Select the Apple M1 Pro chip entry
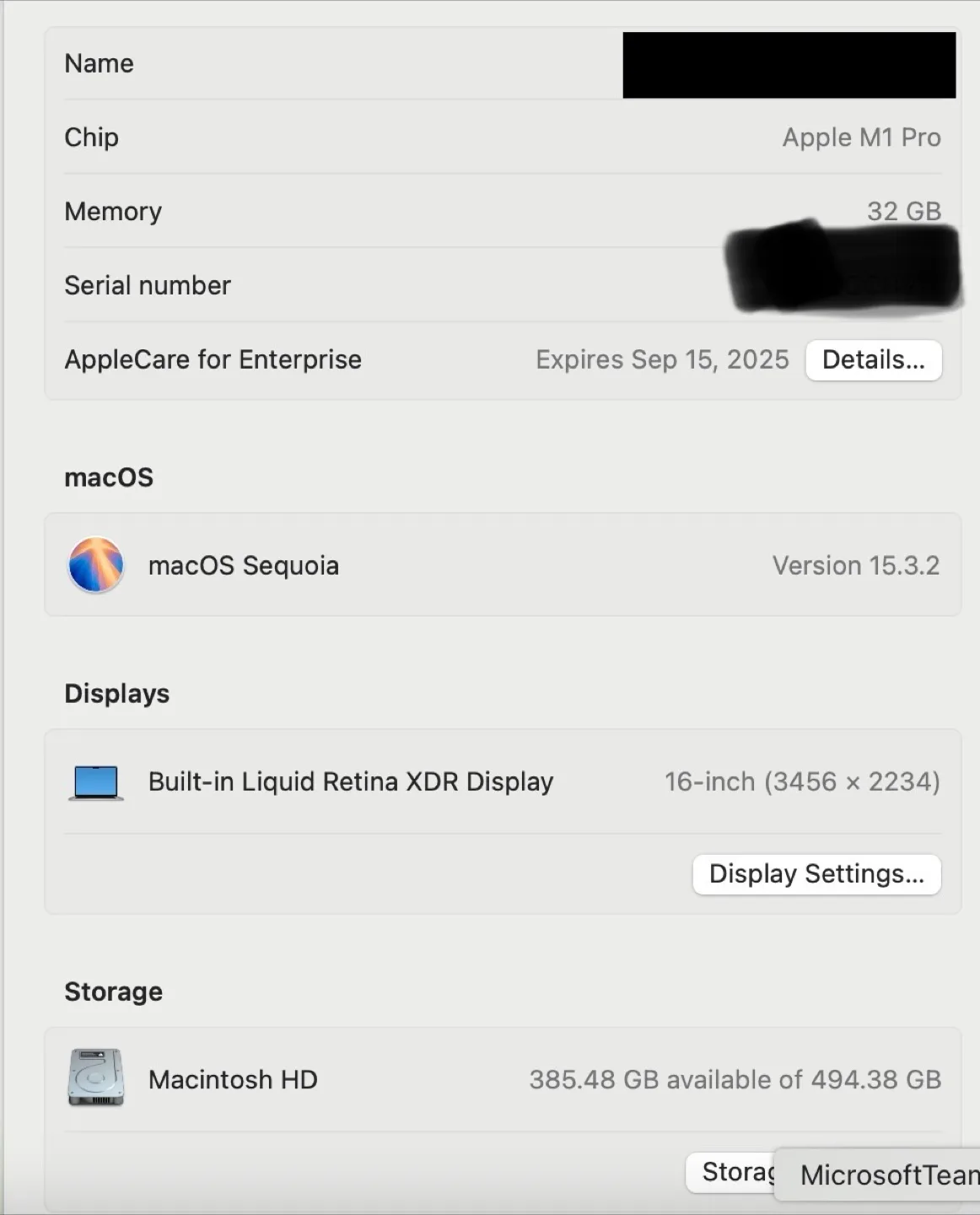Screen dimensions: 980x1215 pyautogui.click(x=861, y=138)
